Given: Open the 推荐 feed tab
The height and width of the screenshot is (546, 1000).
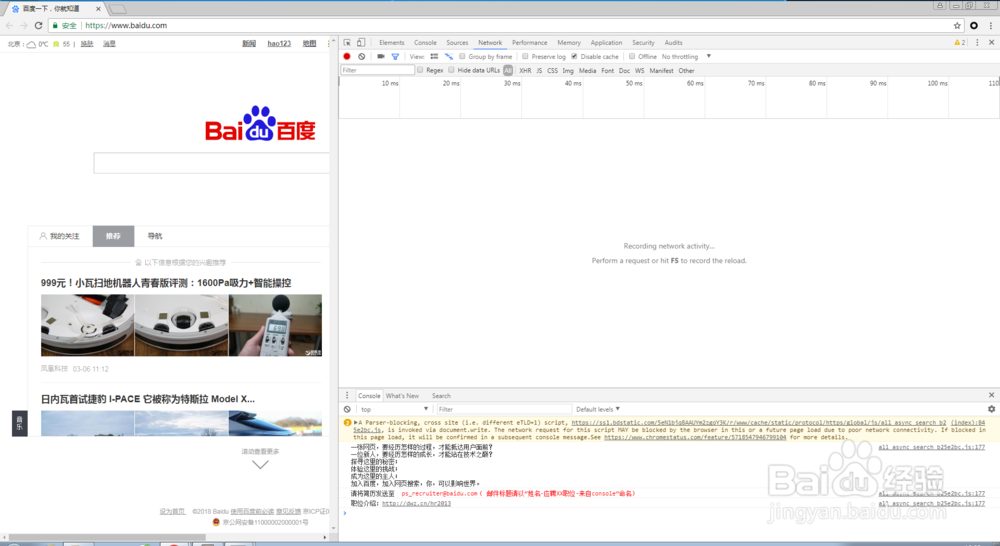Looking at the screenshot, I should click(x=113, y=236).
